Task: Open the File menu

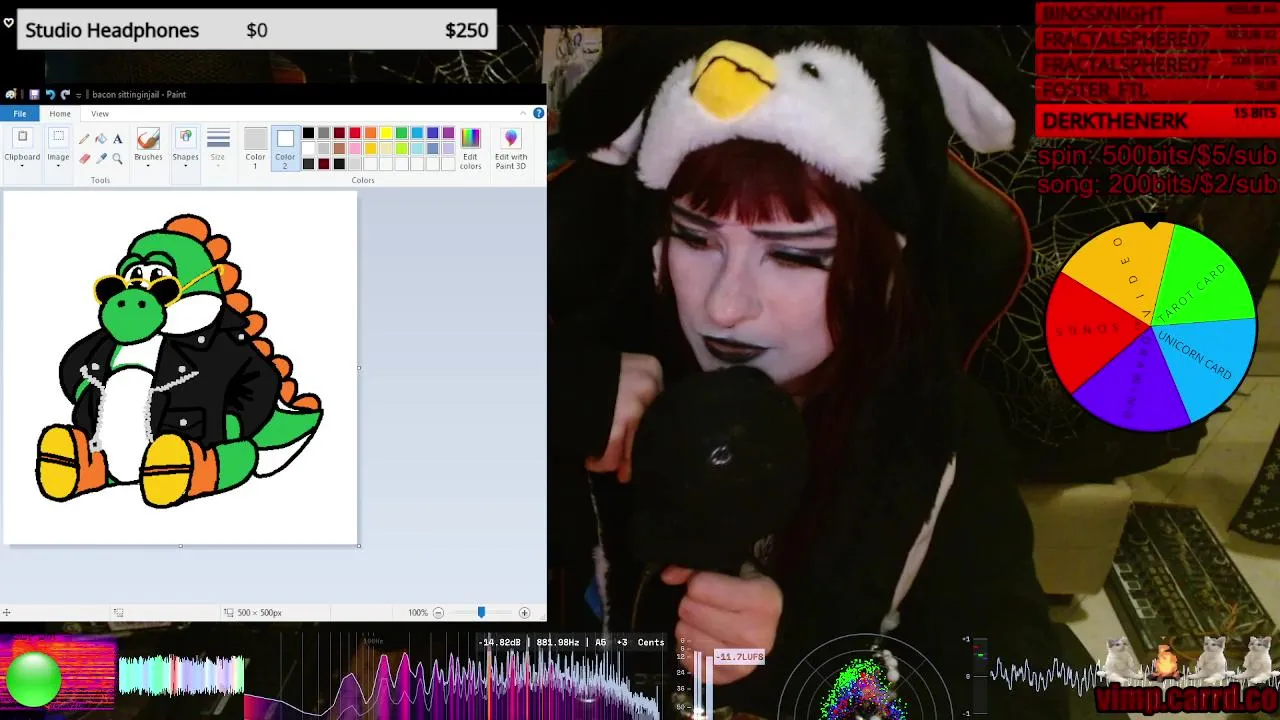Action: tap(20, 114)
